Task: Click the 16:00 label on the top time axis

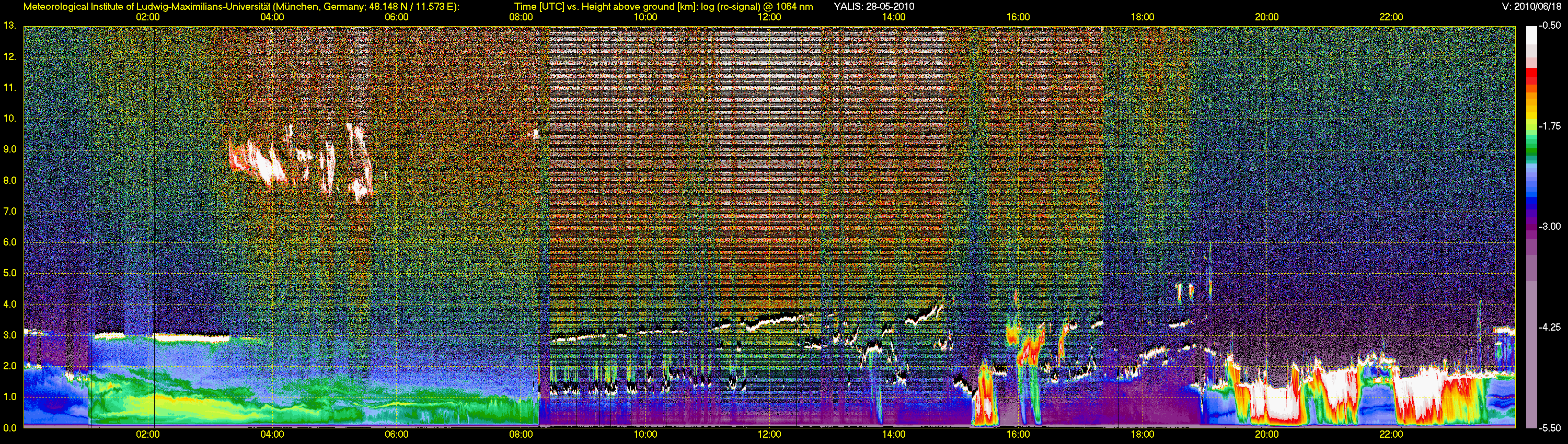Action: coord(1018,17)
